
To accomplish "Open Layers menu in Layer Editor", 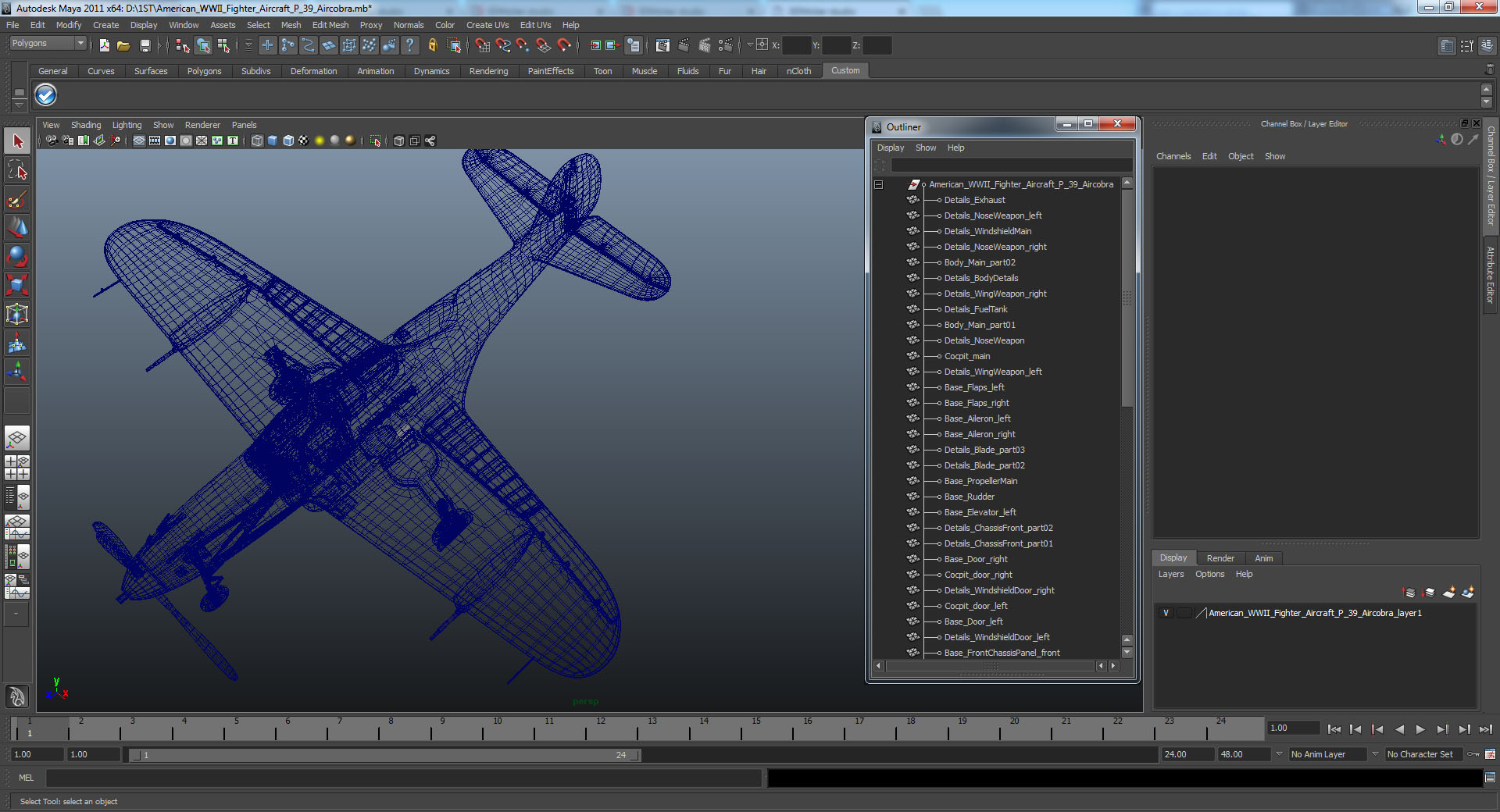I will [x=1171, y=574].
